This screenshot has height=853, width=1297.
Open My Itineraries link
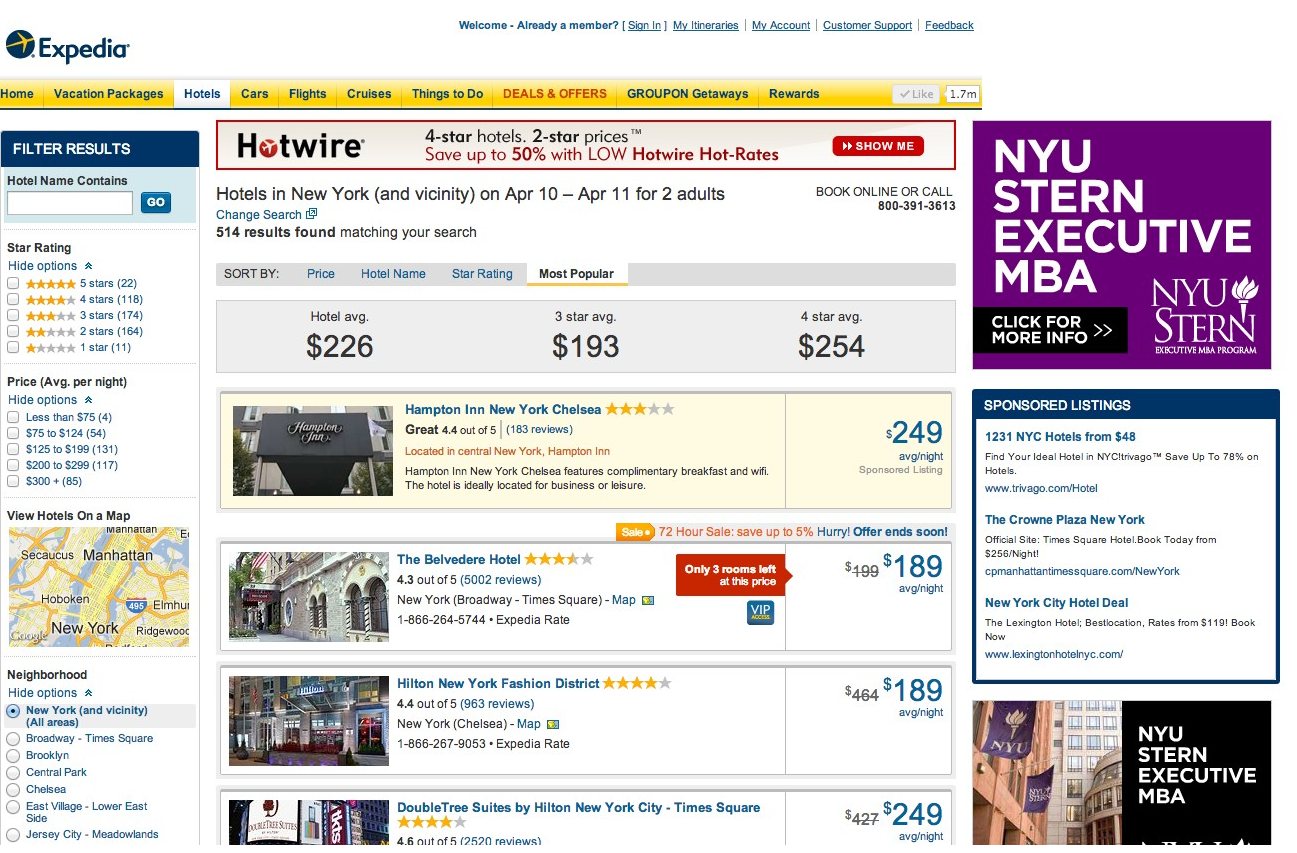(706, 25)
